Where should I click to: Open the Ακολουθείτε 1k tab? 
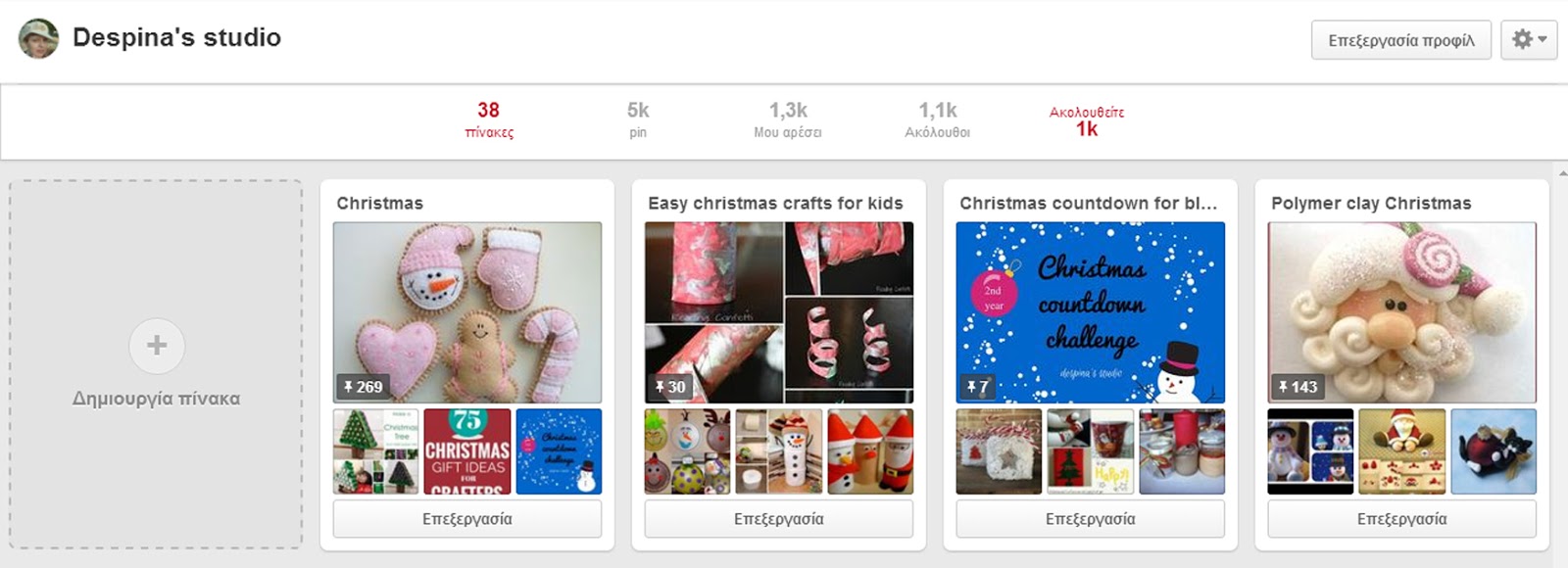(x=1087, y=119)
